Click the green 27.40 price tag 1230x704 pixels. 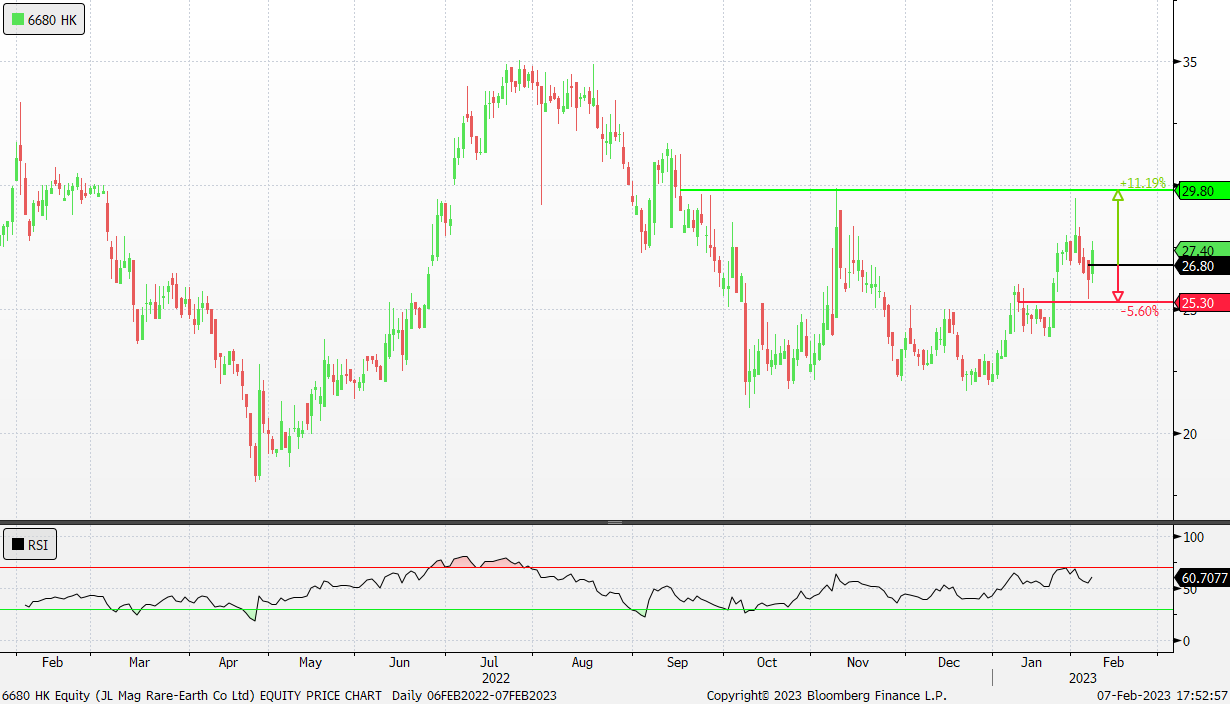[1203, 250]
